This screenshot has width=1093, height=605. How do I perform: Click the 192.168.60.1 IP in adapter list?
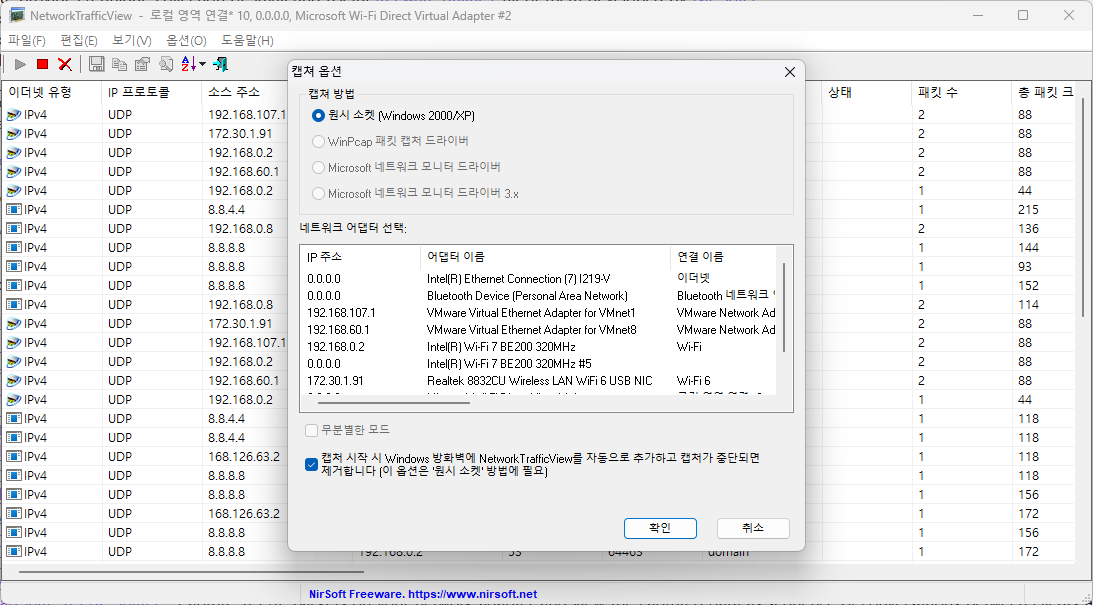338,330
